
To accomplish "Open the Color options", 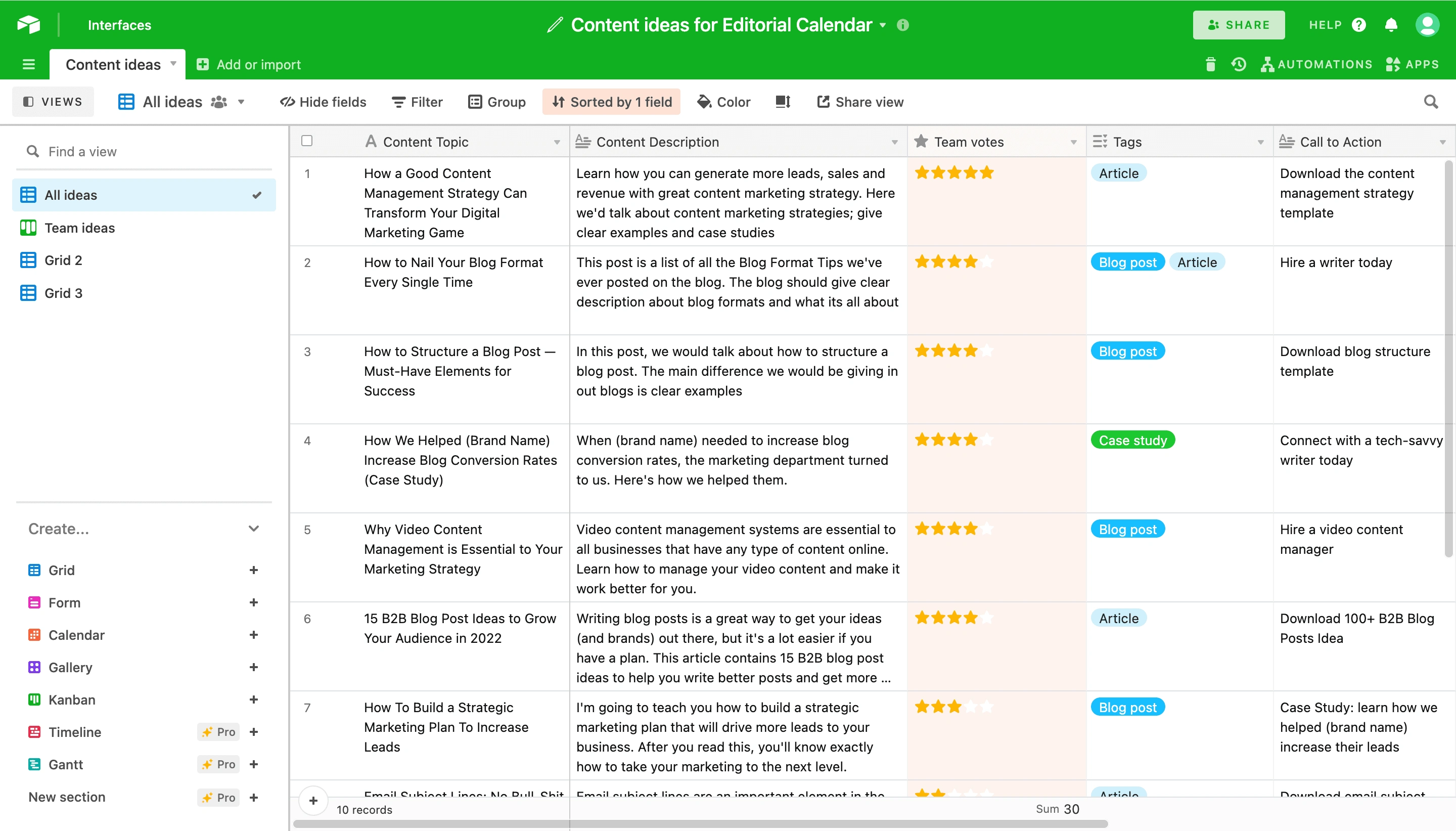I will point(724,102).
